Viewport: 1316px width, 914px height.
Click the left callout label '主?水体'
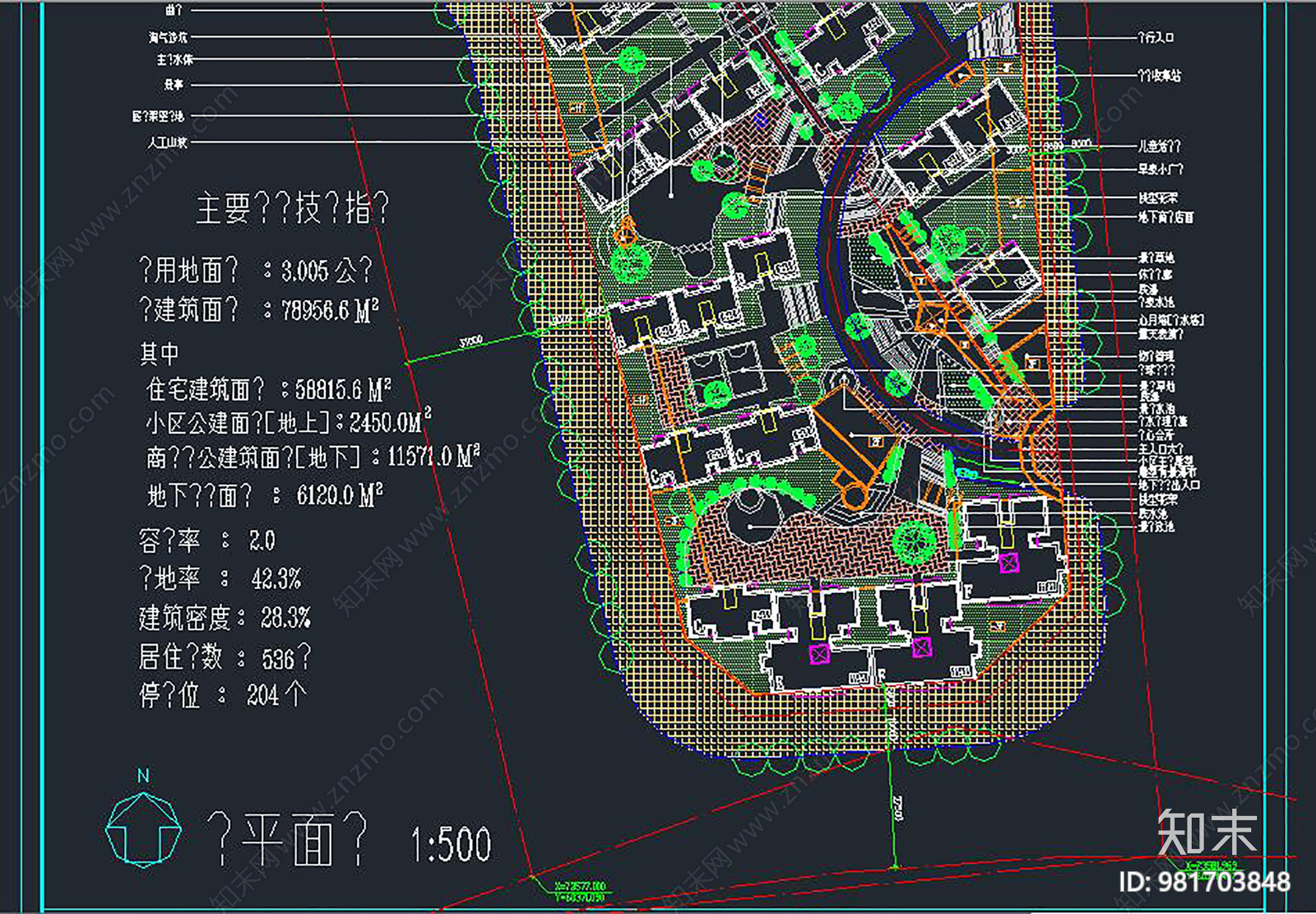(175, 60)
